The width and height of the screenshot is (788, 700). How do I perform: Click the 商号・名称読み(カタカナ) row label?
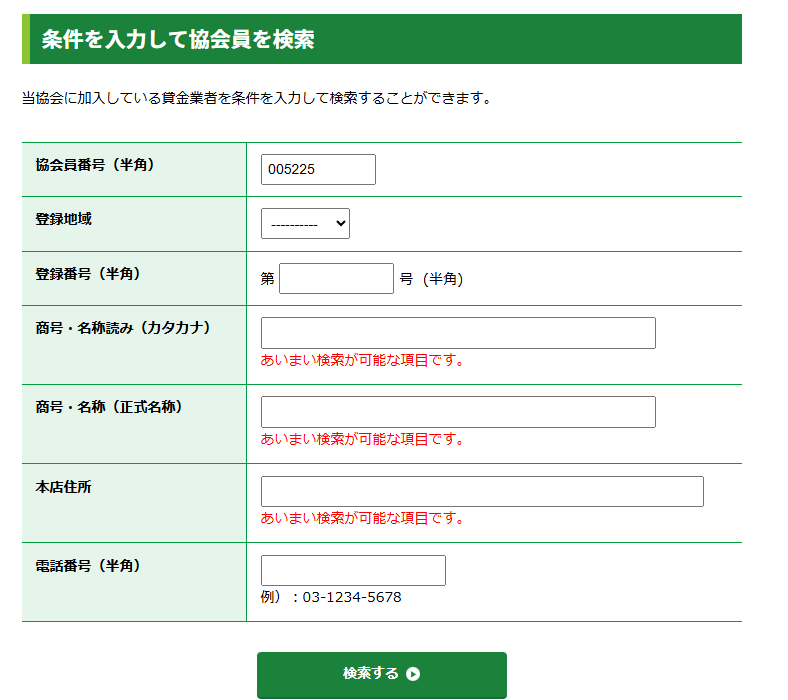pos(123,328)
